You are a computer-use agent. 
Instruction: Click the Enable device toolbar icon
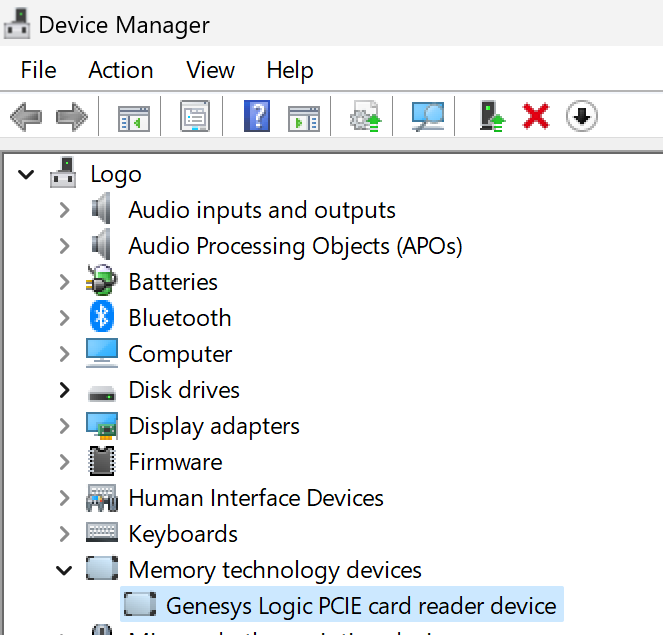click(x=492, y=116)
